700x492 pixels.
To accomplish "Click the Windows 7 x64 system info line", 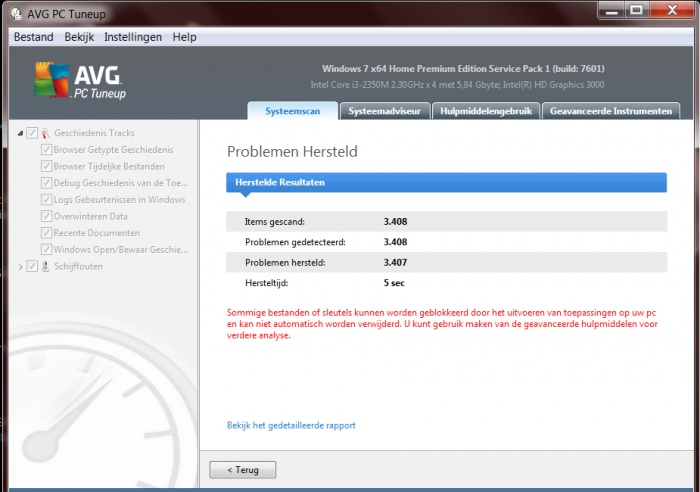I will (463, 69).
